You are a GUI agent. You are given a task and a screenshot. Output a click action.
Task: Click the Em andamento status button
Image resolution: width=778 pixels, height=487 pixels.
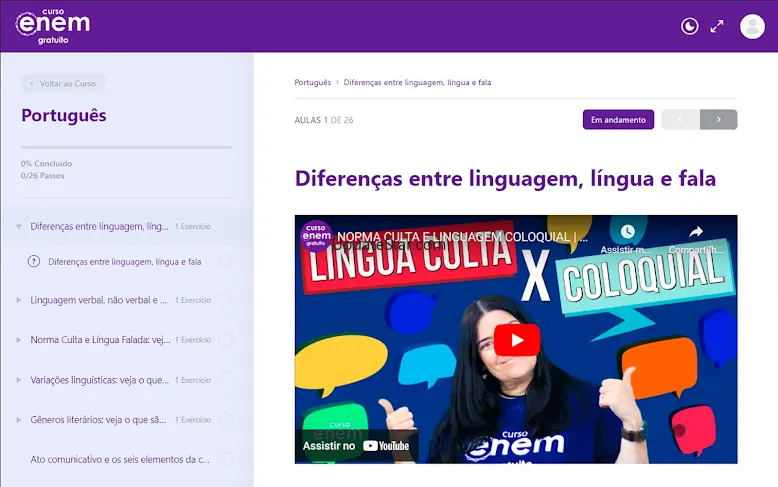click(x=618, y=120)
